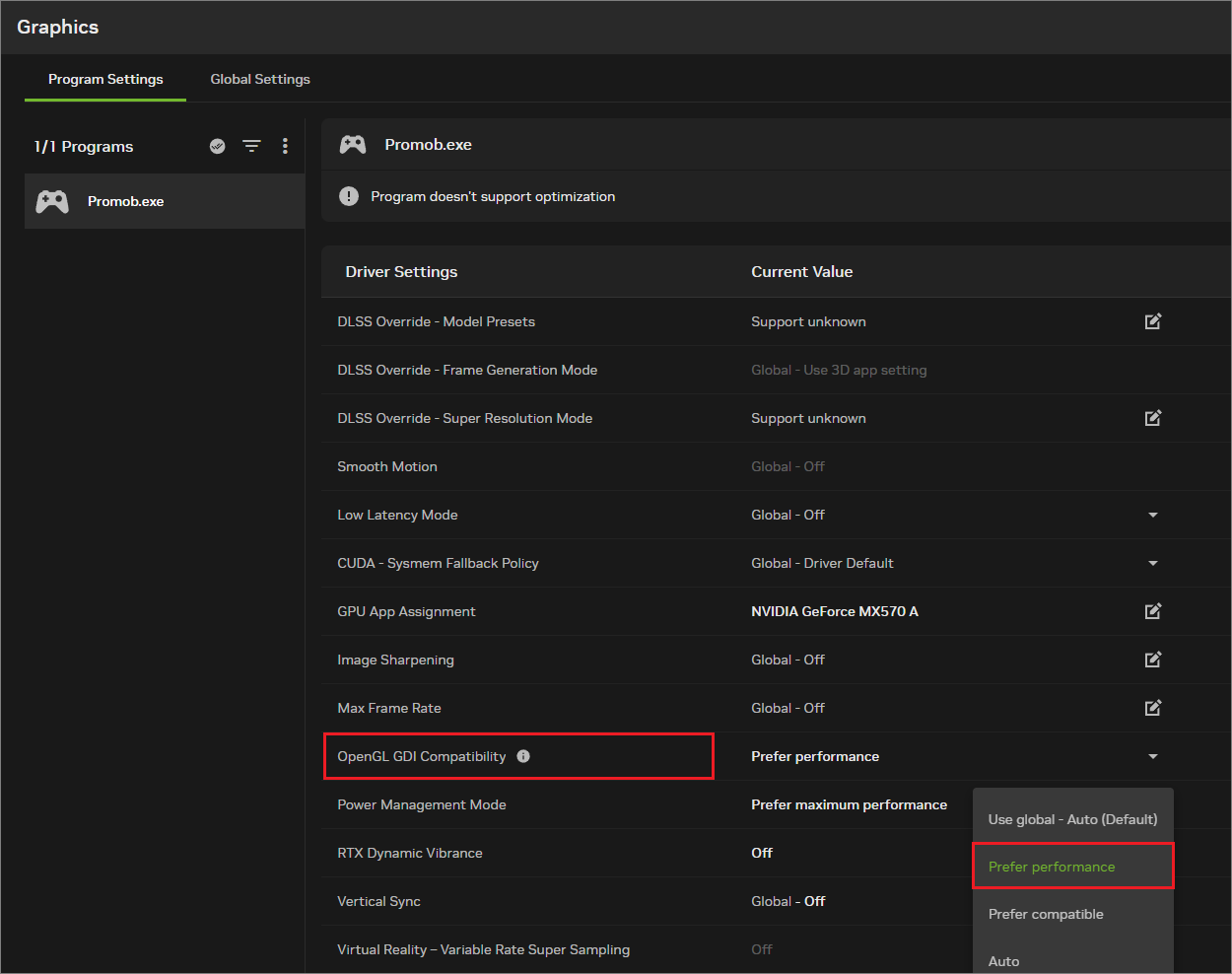
Task: Click the Global - Off value for Vertical Sync
Action: tap(787, 901)
